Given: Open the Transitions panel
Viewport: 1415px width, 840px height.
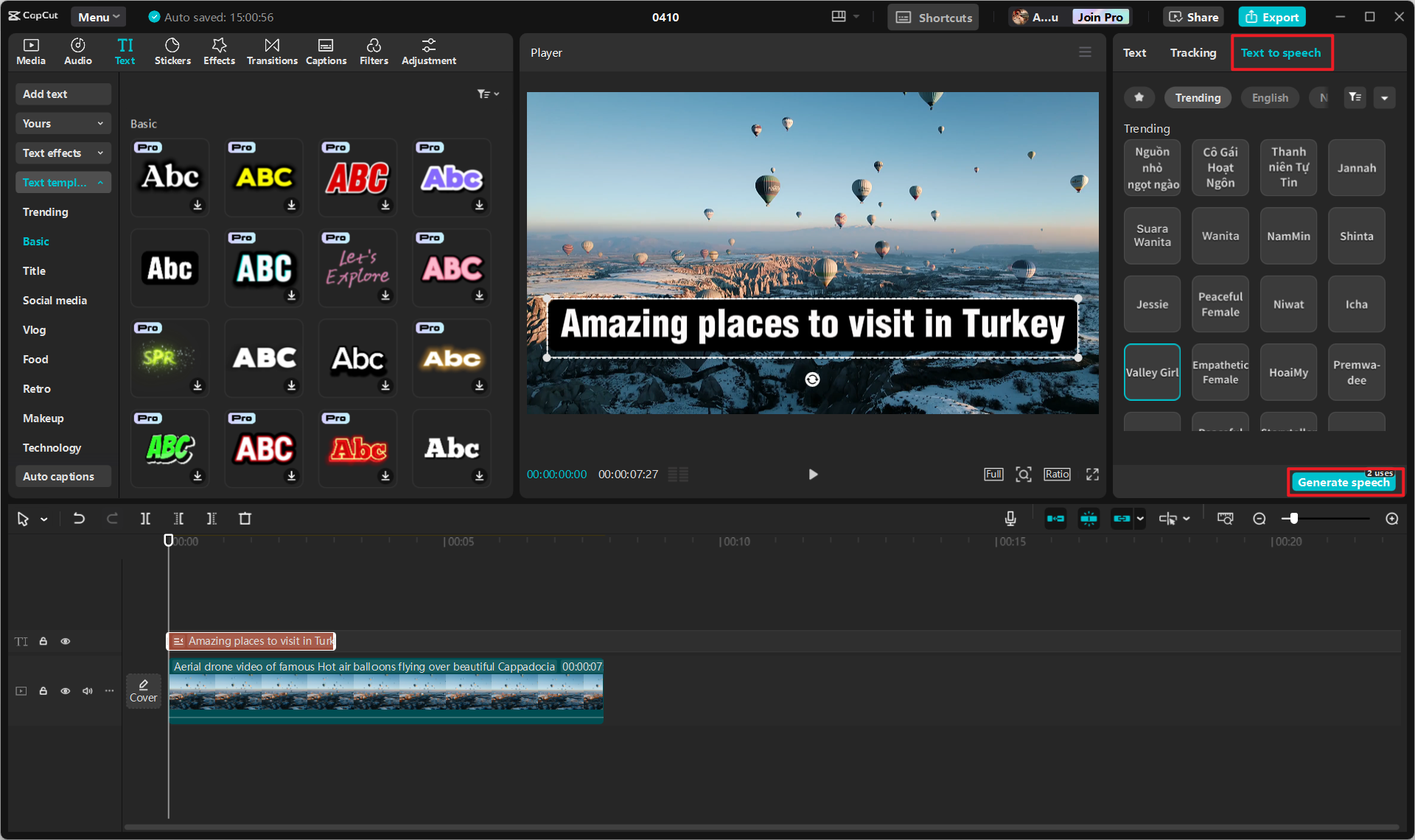Looking at the screenshot, I should click(272, 52).
